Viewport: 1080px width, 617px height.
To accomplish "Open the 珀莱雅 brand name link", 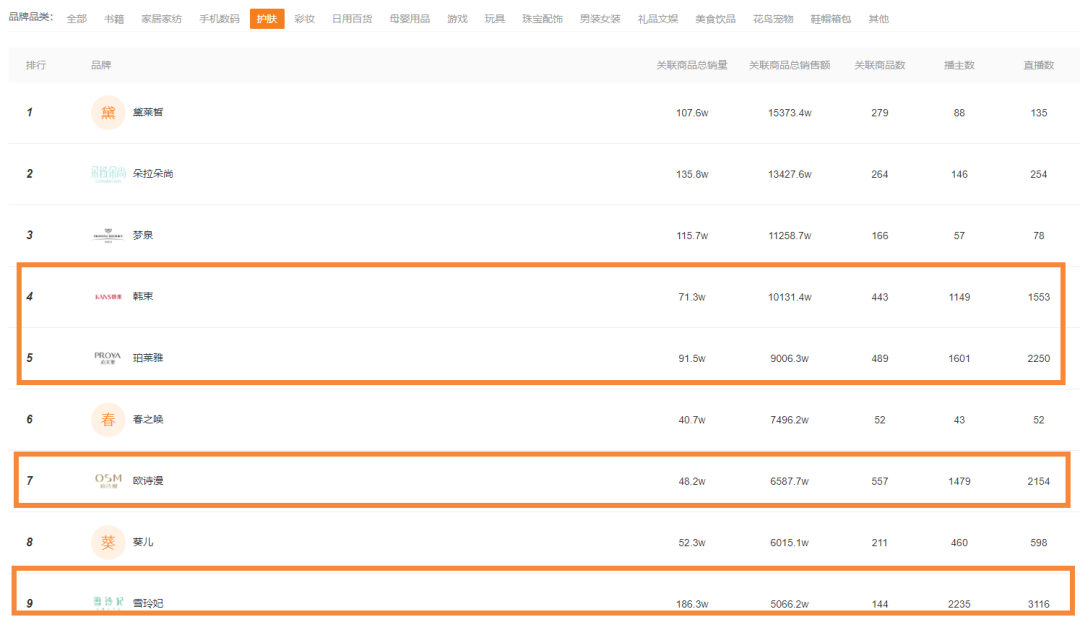I will (x=148, y=358).
